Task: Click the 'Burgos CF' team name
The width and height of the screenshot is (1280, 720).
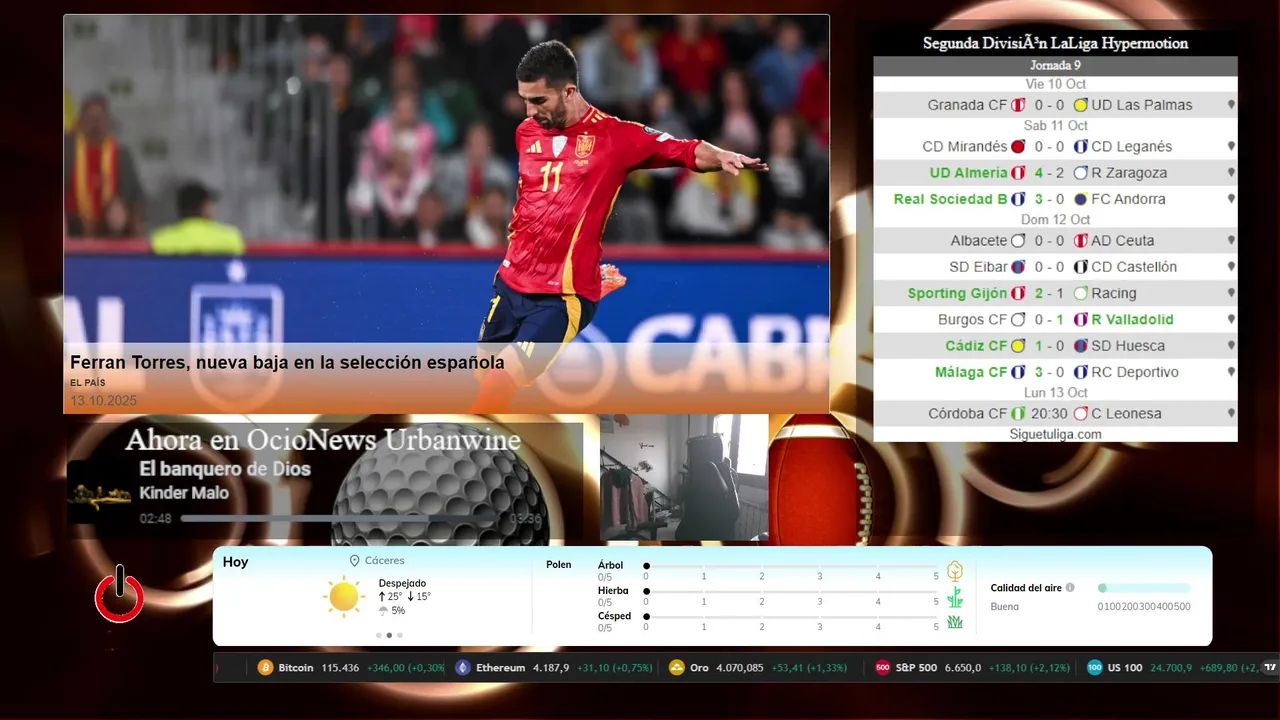Action: pyautogui.click(x=973, y=320)
